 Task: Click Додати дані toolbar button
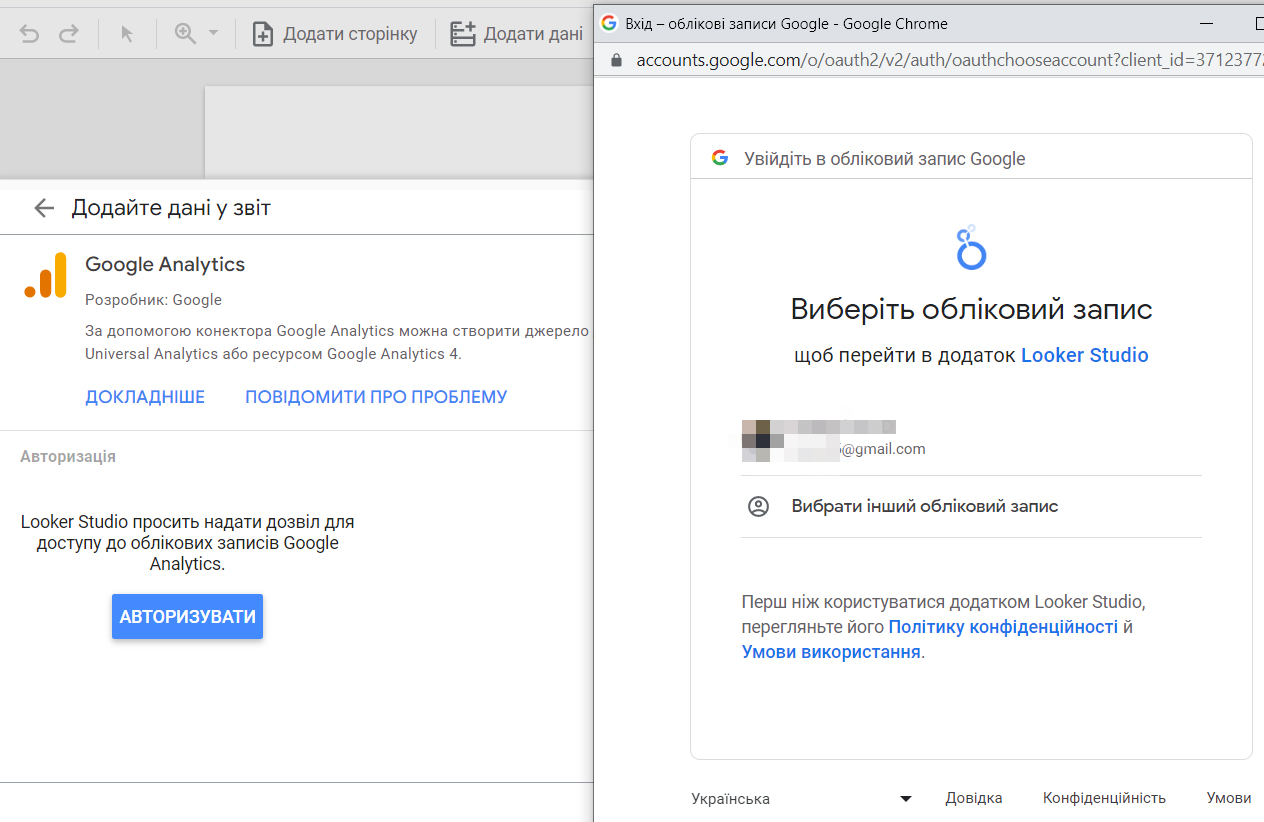click(x=517, y=34)
